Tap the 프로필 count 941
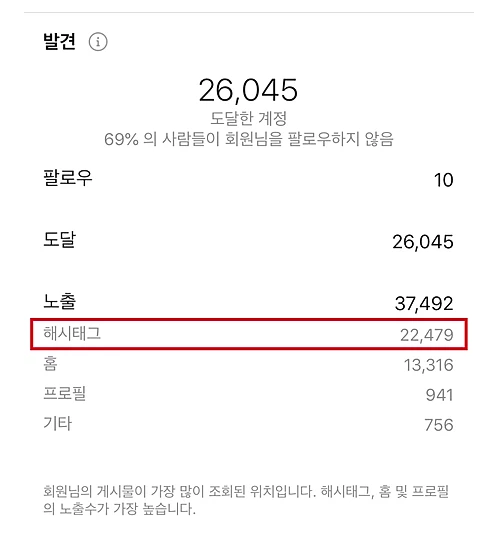Screen dimensions: 502x541 coord(440,395)
